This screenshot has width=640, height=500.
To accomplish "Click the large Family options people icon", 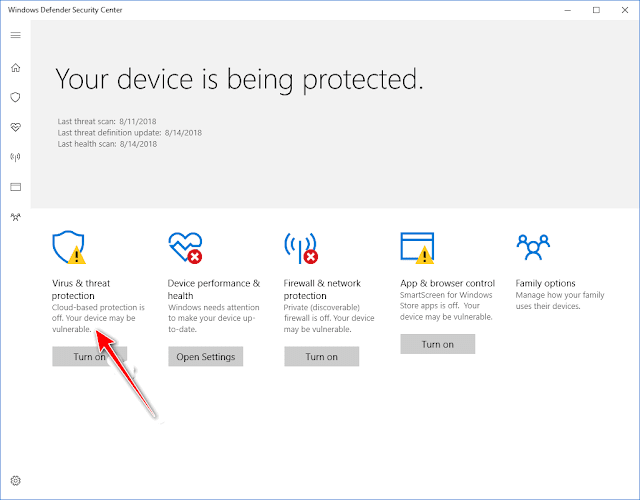I will pyautogui.click(x=533, y=247).
